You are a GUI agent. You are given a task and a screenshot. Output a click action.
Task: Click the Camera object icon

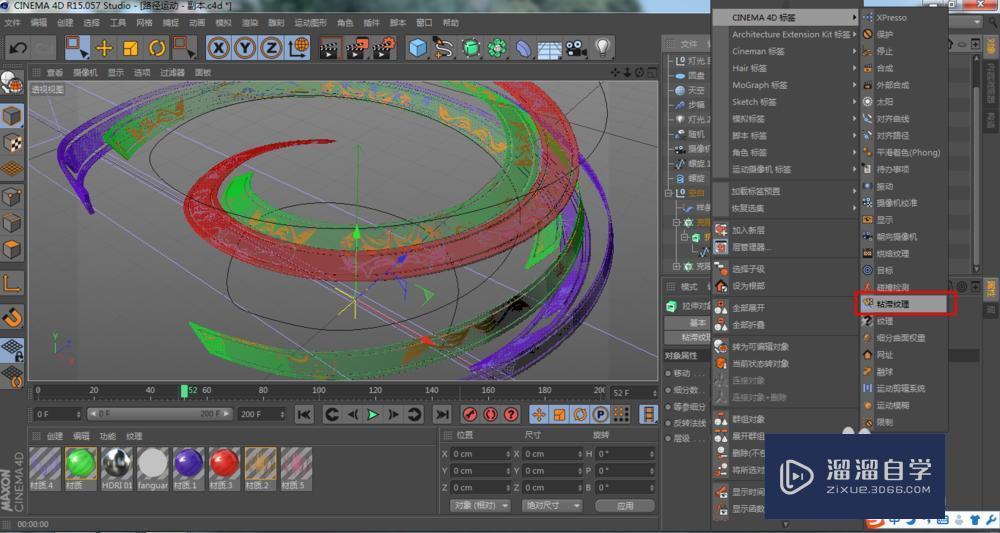pyautogui.click(x=576, y=47)
